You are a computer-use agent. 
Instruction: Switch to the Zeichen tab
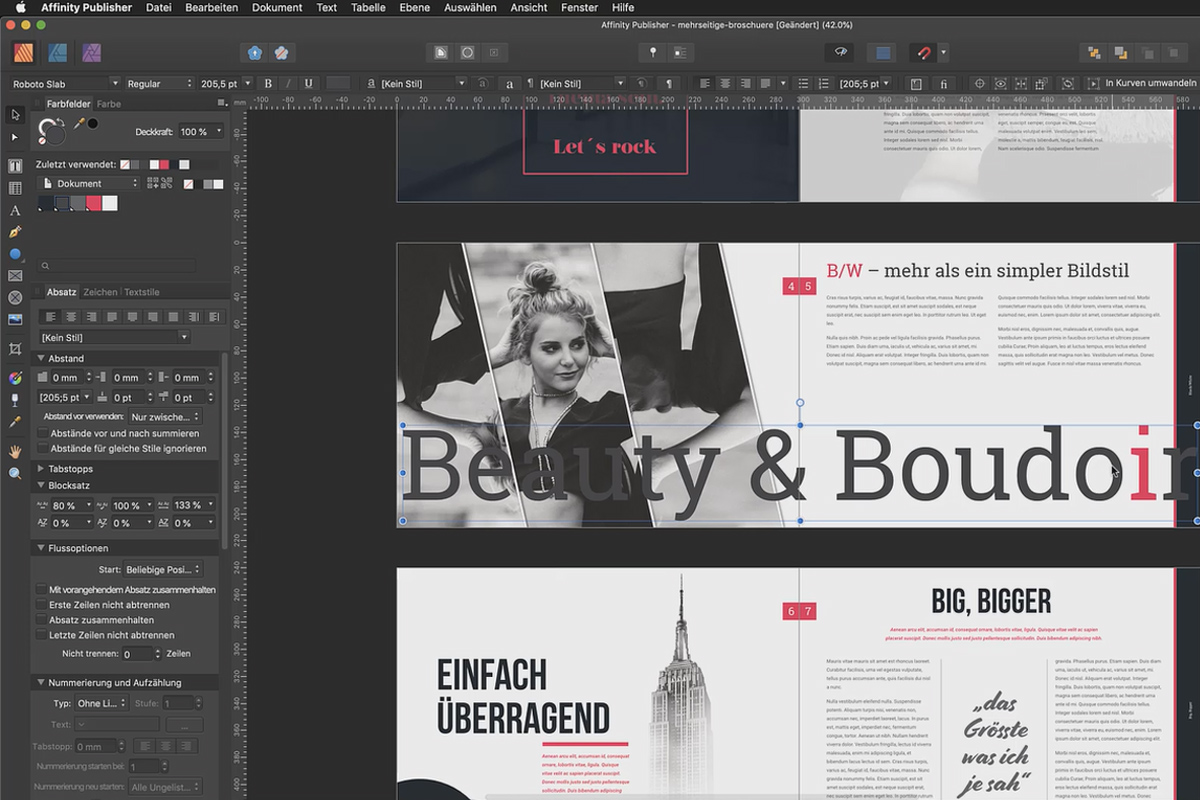[x=100, y=291]
